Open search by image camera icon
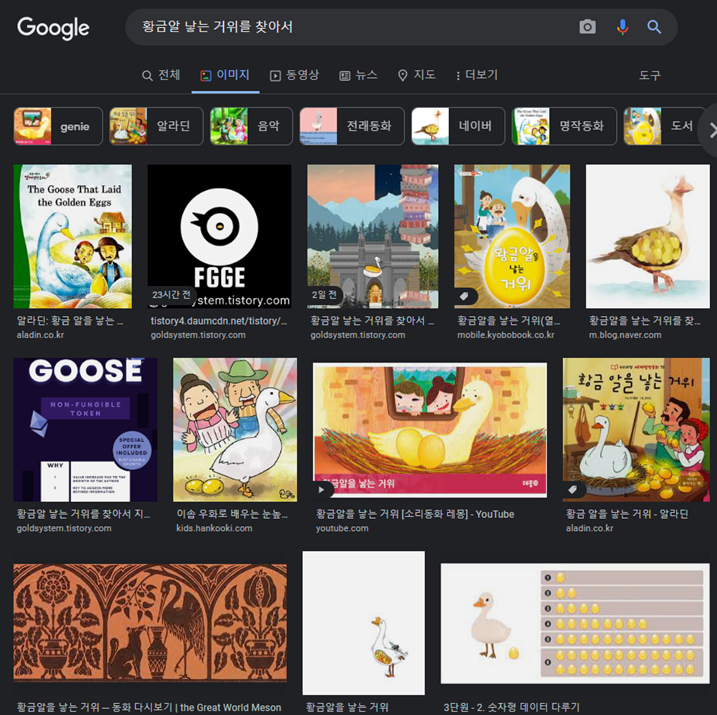 587,27
